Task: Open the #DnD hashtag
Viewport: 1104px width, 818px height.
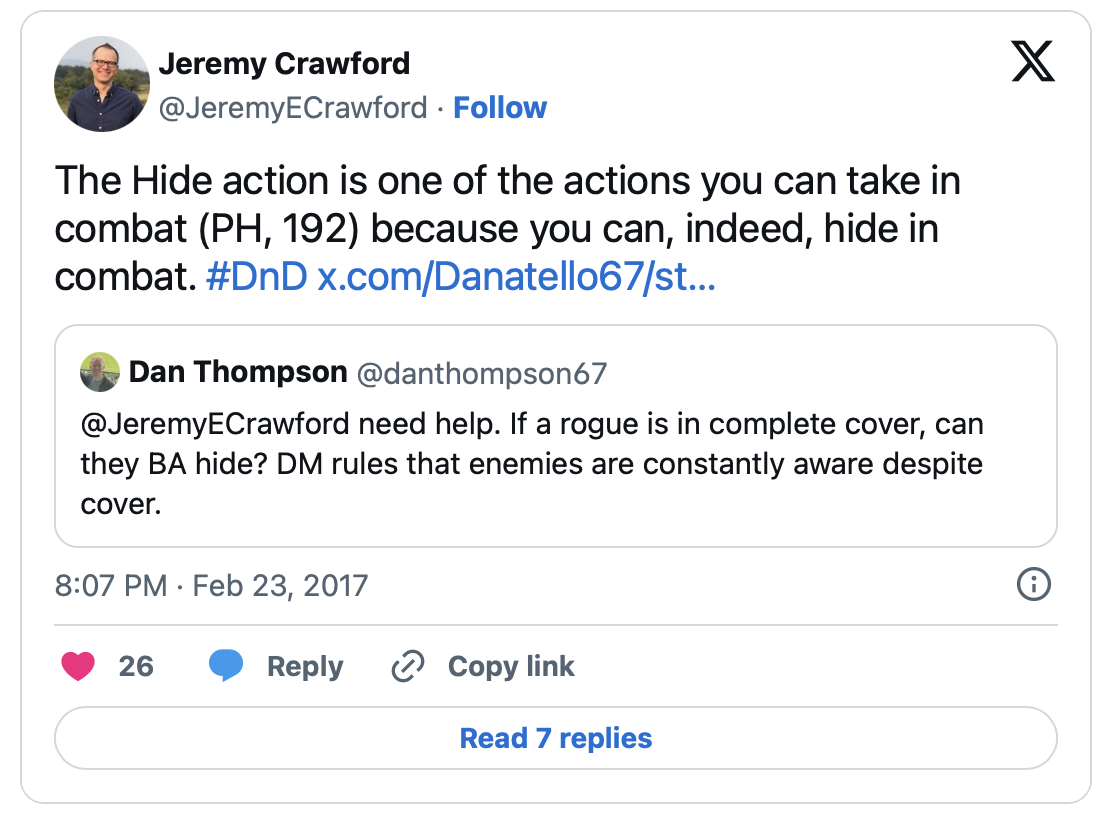Action: tap(256, 277)
